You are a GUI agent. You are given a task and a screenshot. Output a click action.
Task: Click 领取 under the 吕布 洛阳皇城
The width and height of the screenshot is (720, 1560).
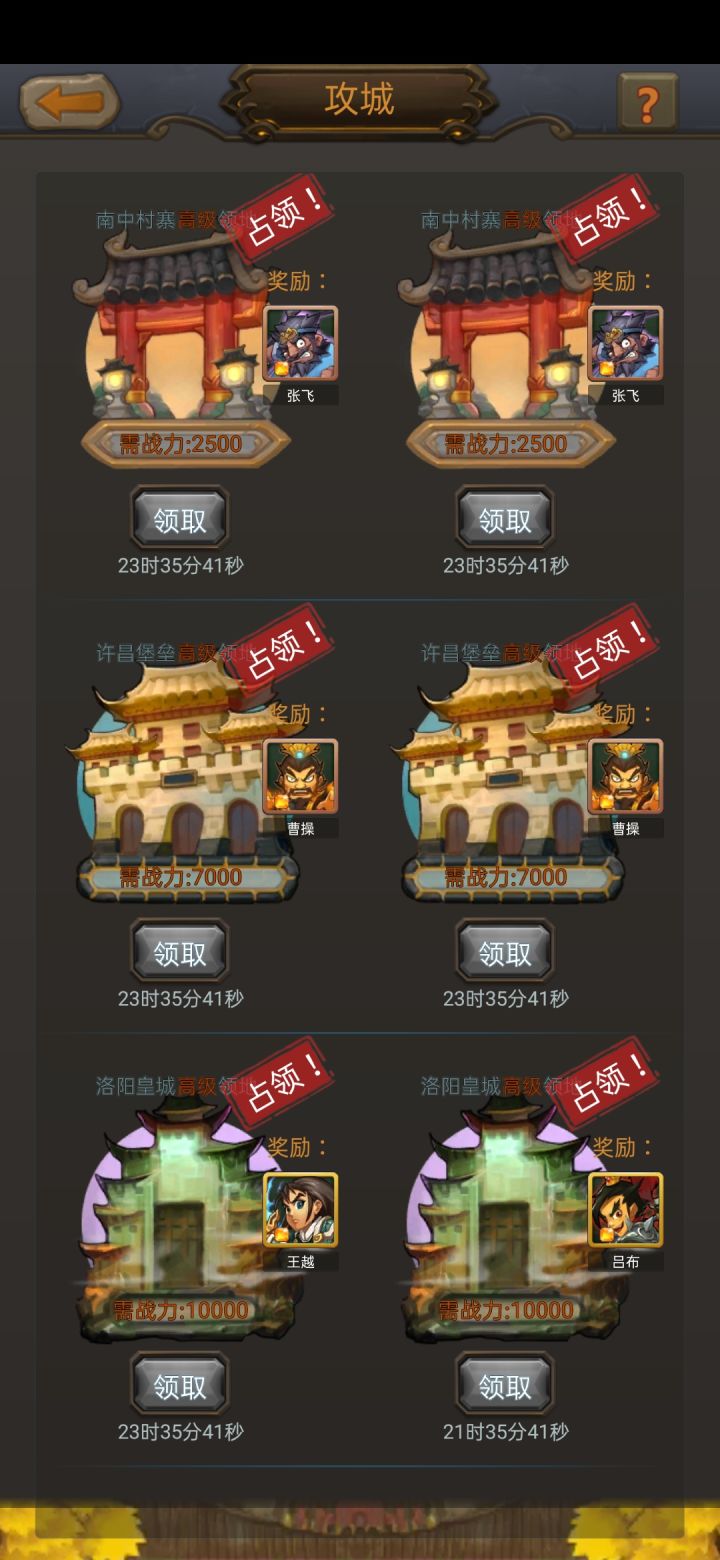click(x=505, y=1385)
